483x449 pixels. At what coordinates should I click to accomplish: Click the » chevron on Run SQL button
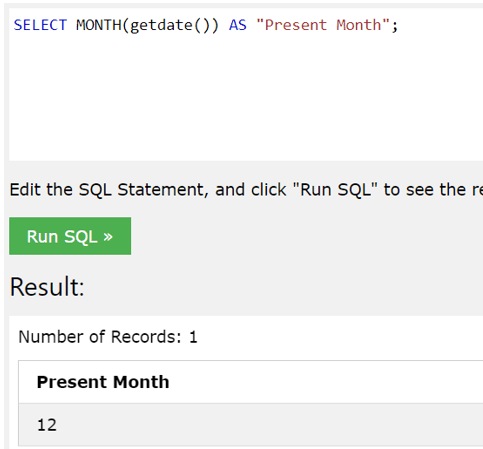pos(108,237)
